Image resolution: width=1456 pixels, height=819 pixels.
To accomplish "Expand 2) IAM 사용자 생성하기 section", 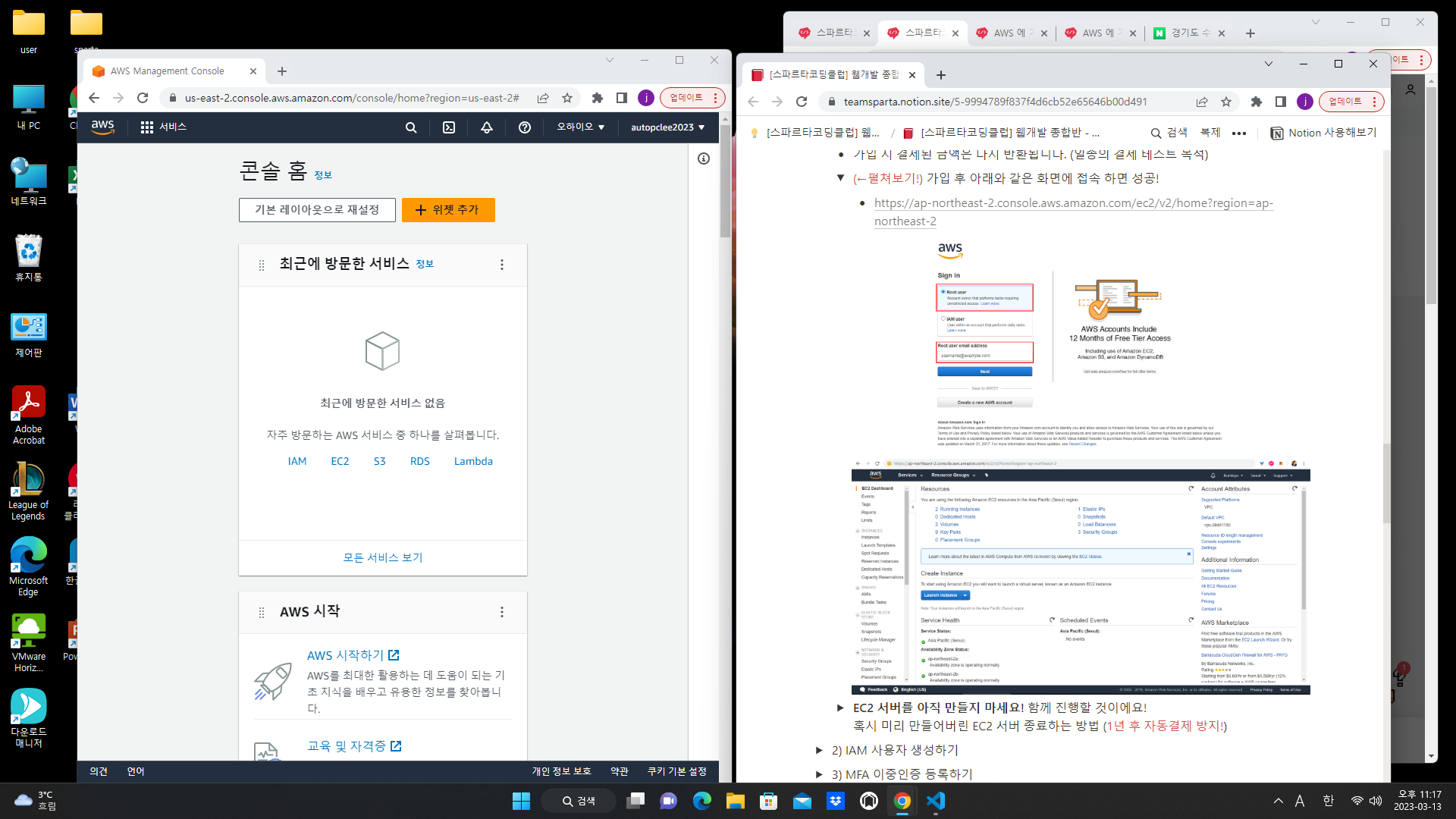I will (819, 750).
